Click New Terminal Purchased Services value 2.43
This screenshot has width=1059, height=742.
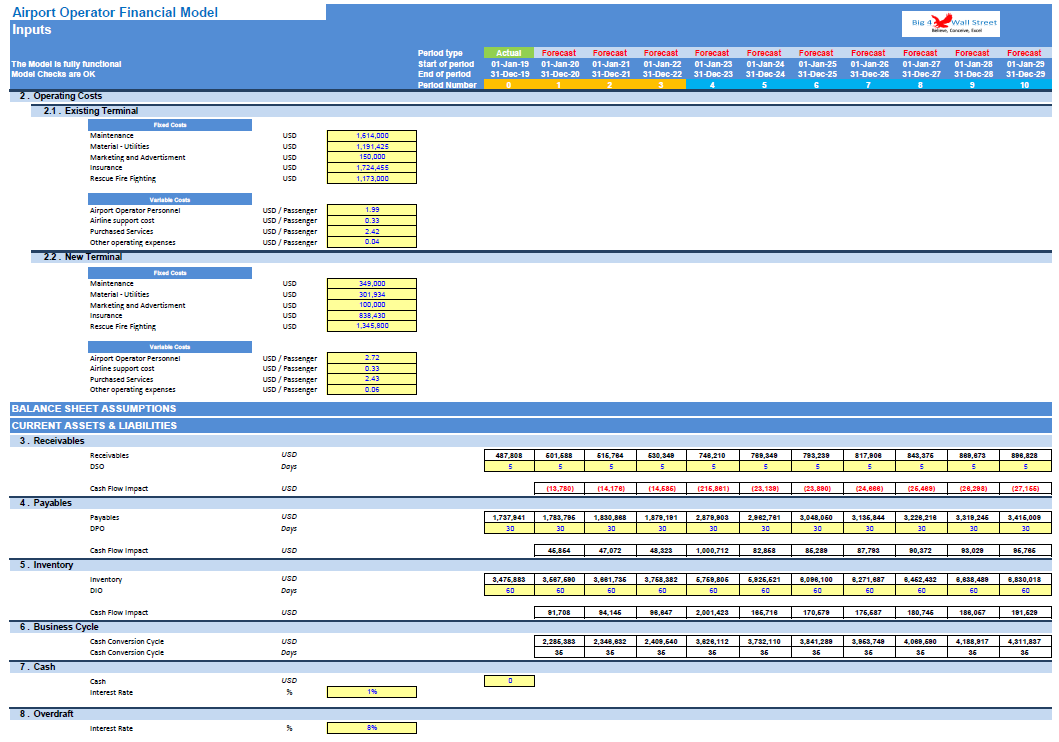coord(371,379)
